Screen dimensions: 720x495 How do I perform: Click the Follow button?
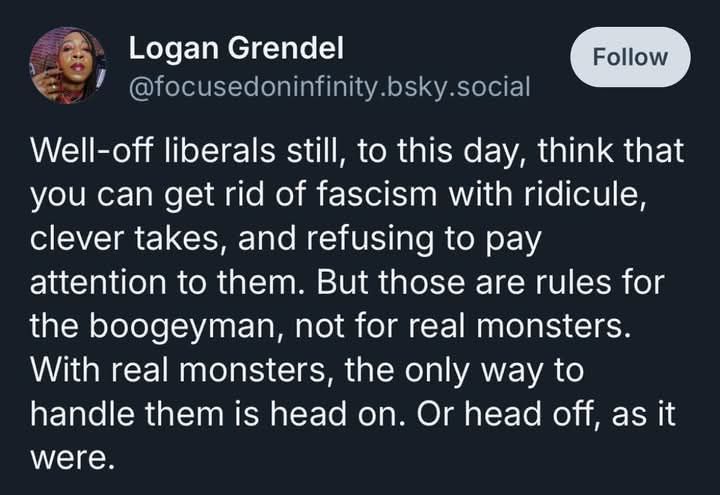(630, 57)
